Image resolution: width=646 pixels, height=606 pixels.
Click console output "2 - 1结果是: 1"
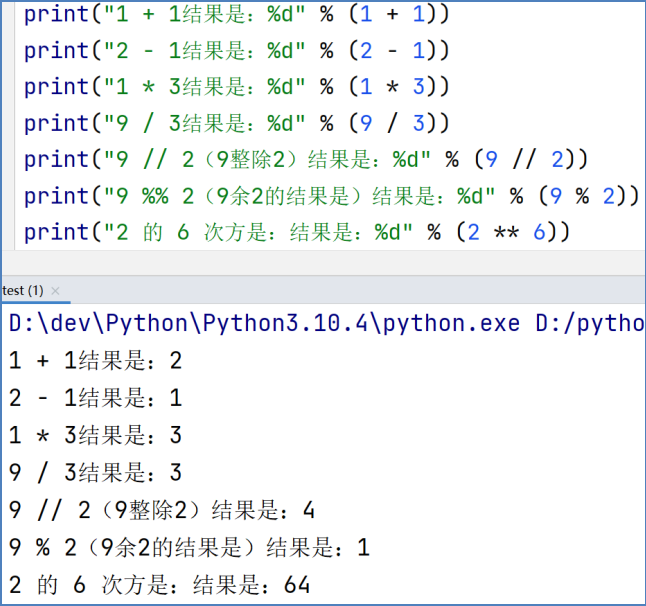click(96, 398)
